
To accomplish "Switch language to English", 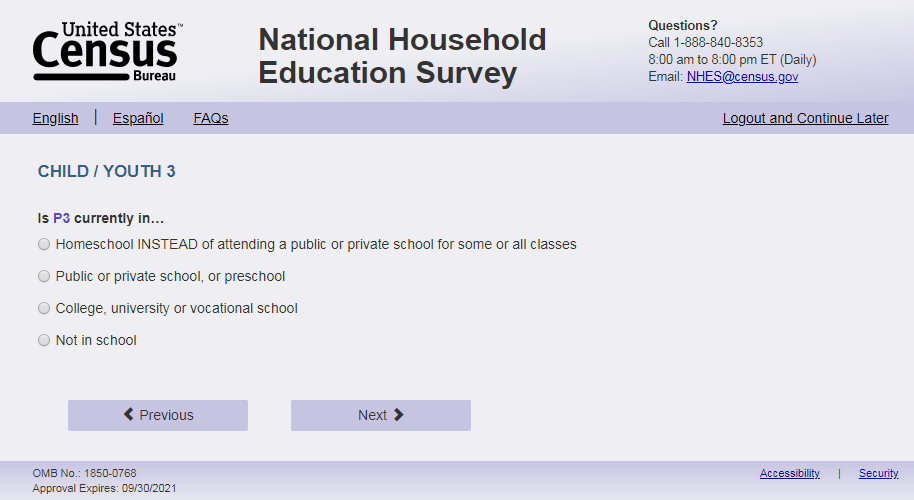I will pos(55,118).
